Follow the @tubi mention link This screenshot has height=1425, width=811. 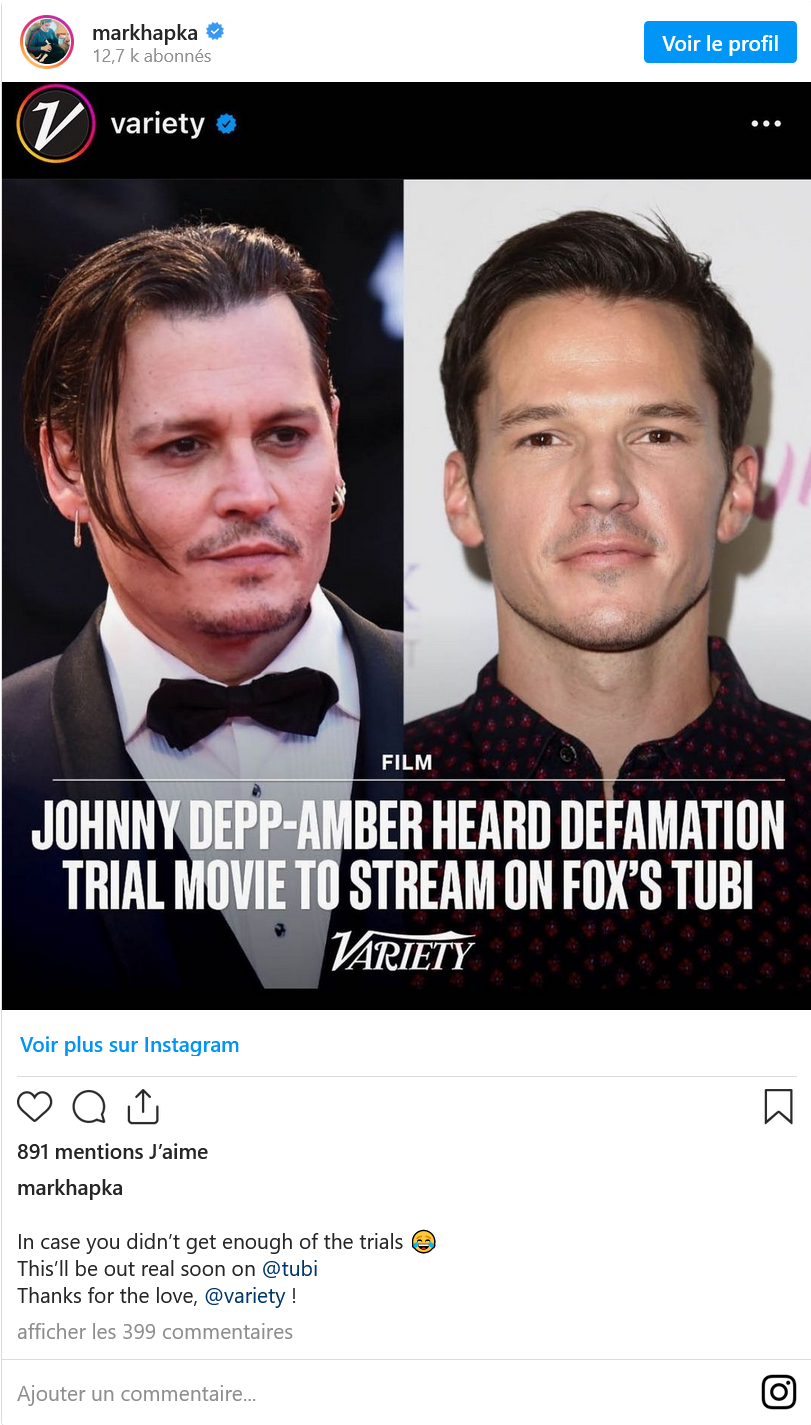(290, 1269)
